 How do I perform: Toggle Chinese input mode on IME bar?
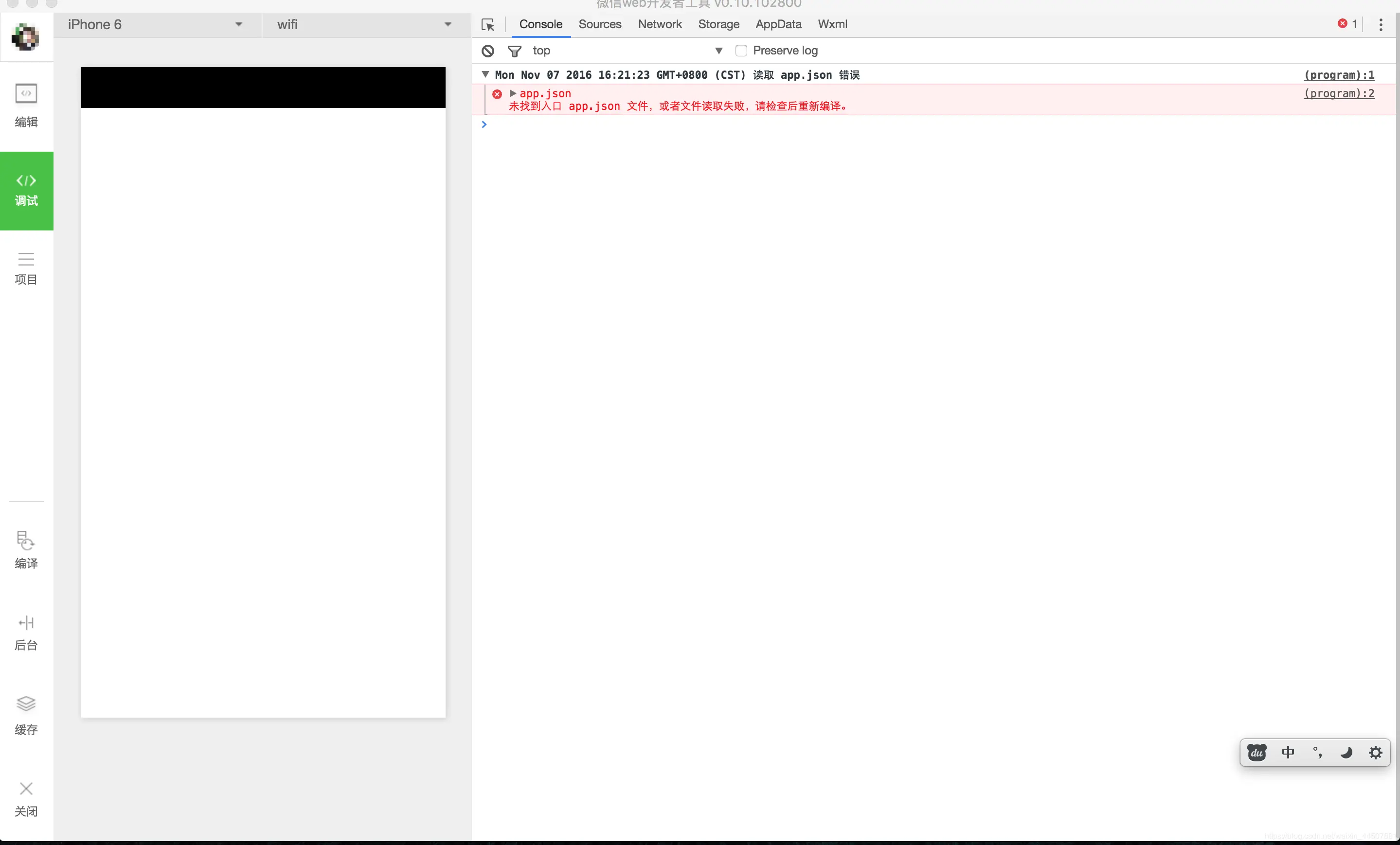(x=1288, y=753)
